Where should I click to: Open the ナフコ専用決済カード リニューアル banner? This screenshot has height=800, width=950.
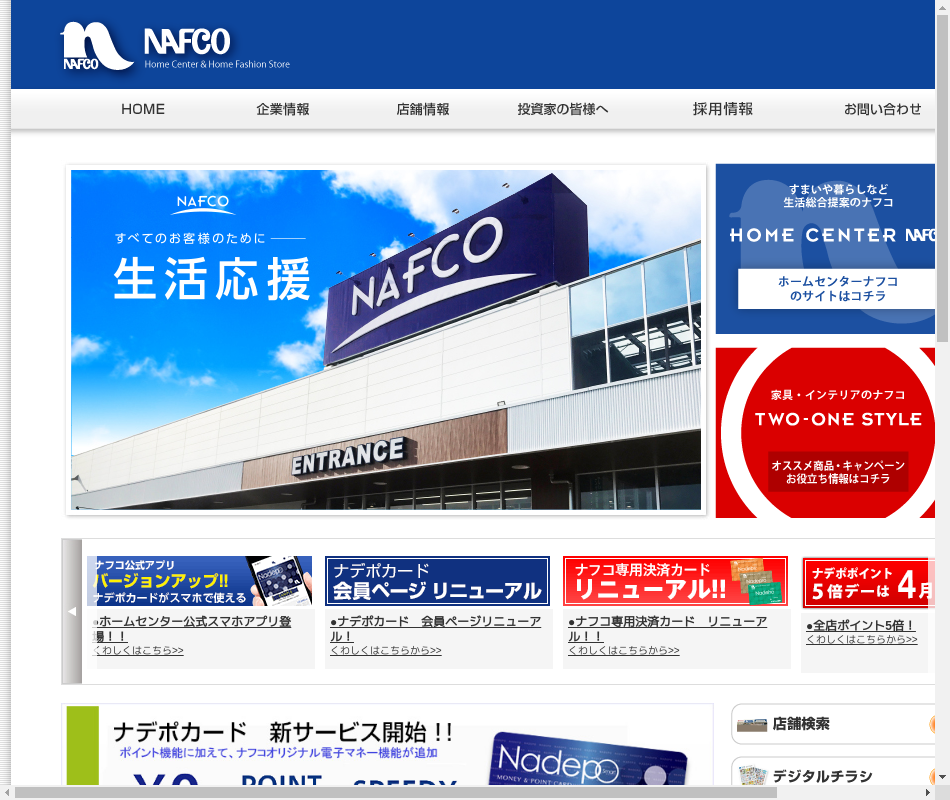click(x=675, y=581)
